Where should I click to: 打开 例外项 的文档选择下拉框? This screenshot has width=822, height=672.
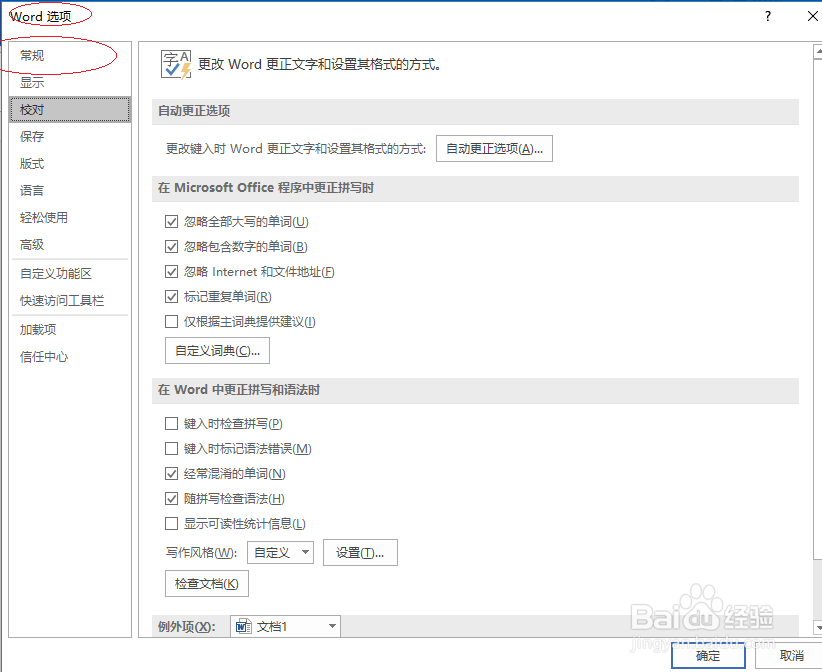[331, 624]
